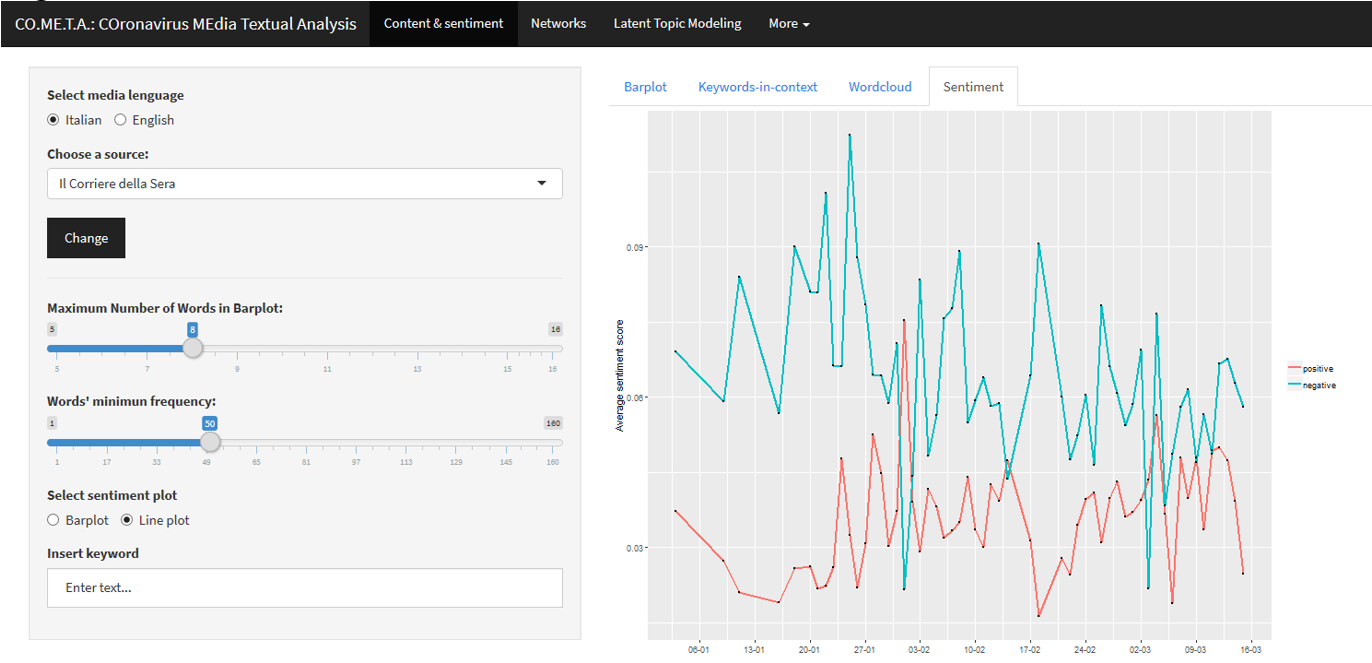Click the negative legend entry
The image size is (1372, 663).
1312,385
